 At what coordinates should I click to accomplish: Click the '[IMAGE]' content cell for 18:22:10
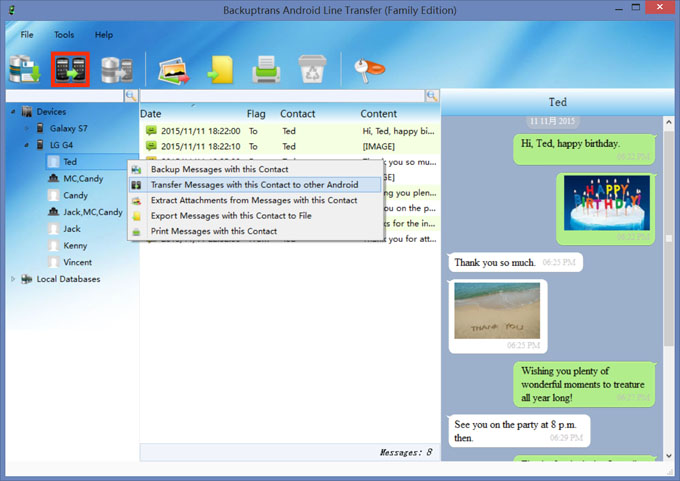click(x=379, y=147)
